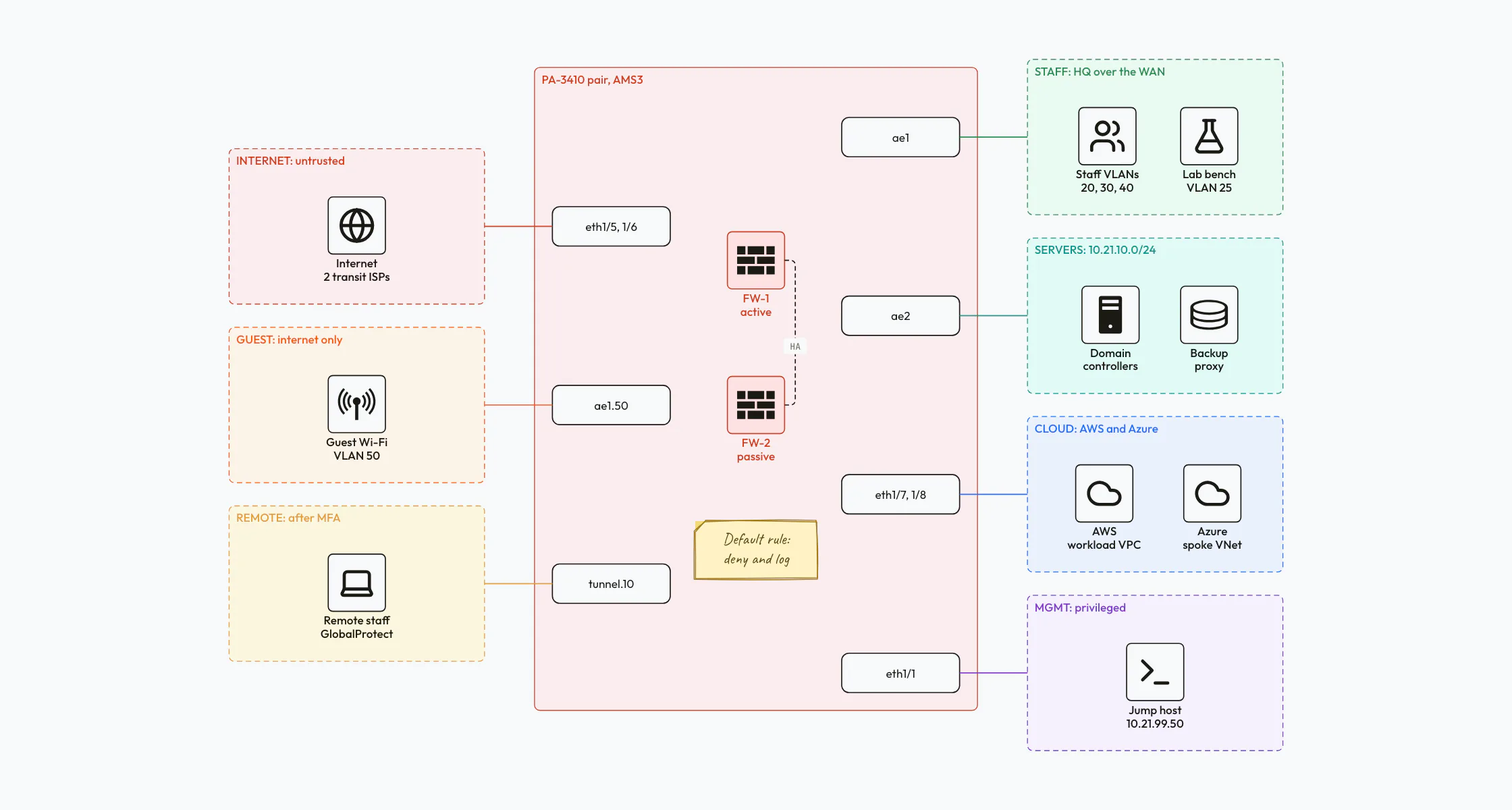Click the FW-1 active firewall icon
Viewport: 1512px width, 810px height.
coord(755,261)
